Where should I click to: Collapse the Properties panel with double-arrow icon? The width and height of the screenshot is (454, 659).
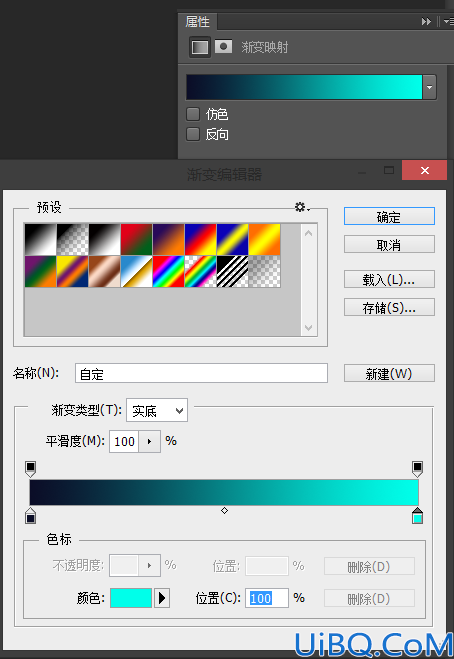pos(426,21)
